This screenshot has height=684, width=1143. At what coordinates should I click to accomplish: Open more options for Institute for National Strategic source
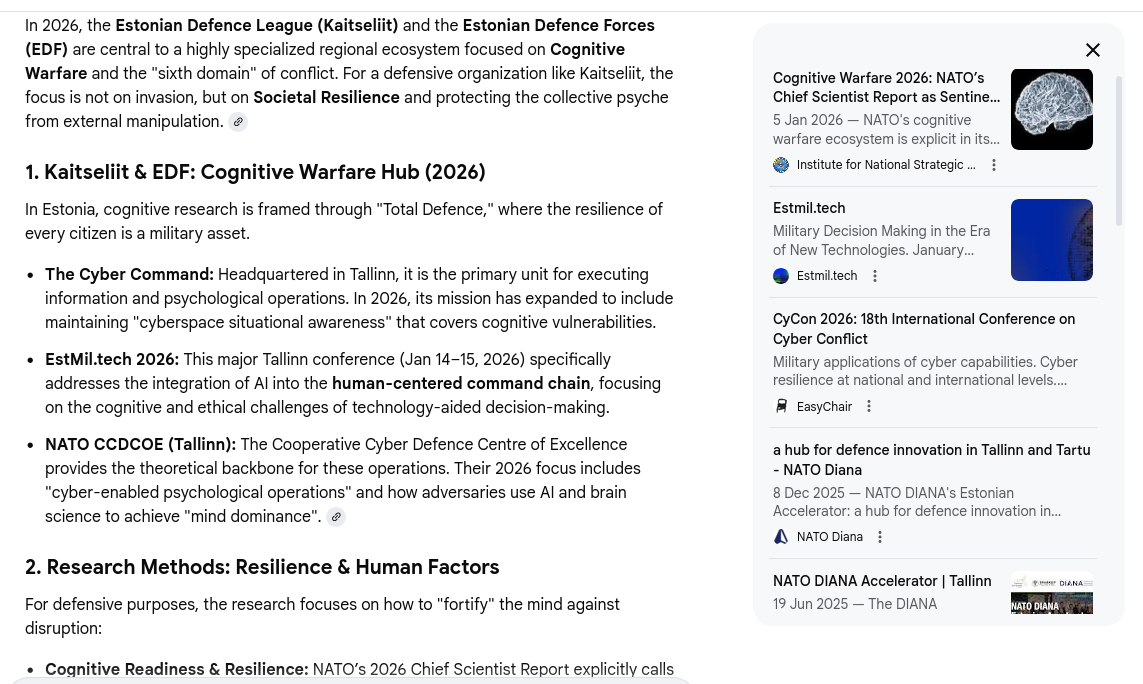pos(993,165)
